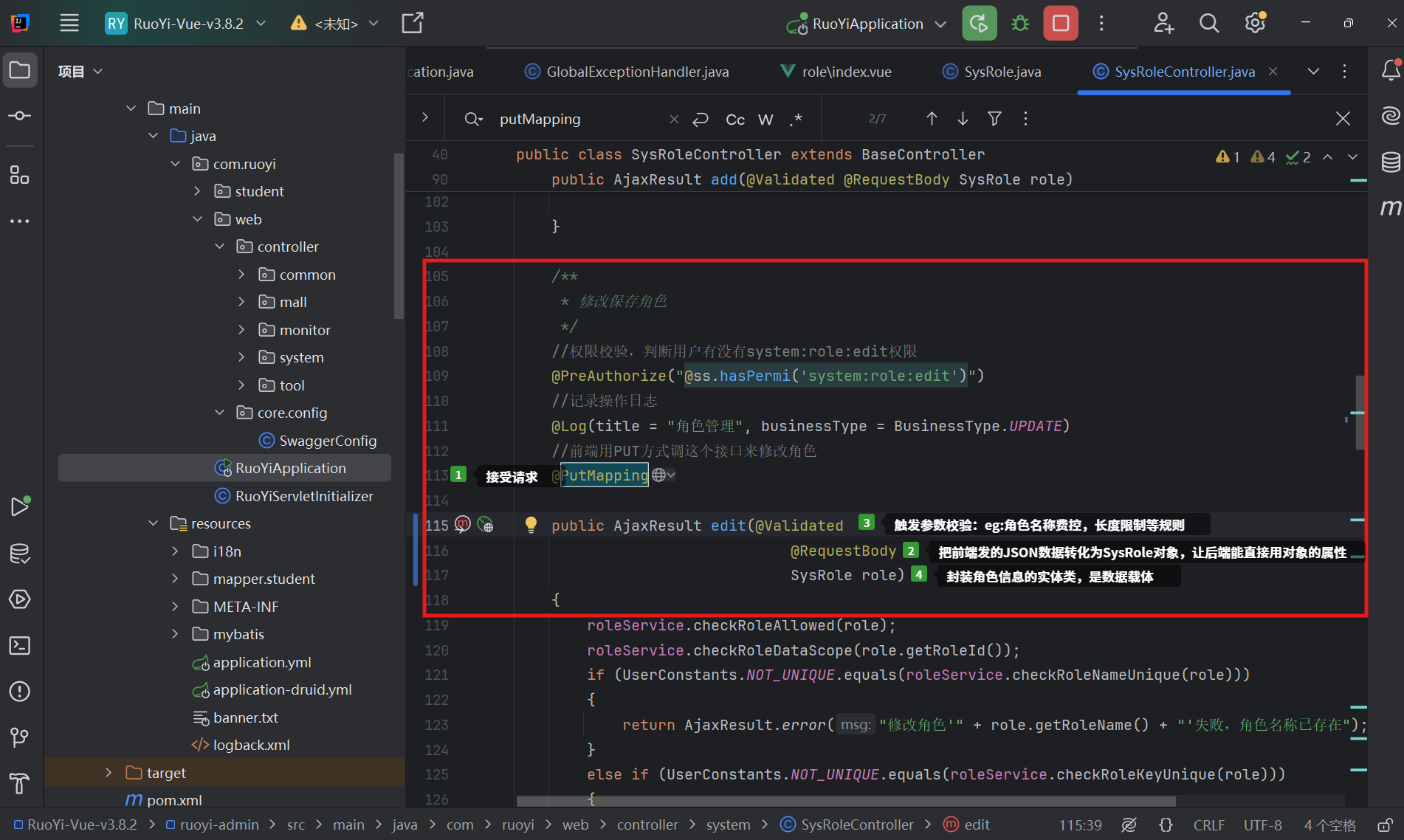The width and height of the screenshot is (1404, 840).
Task: Open the Terminal tool window
Action: [x=20, y=645]
